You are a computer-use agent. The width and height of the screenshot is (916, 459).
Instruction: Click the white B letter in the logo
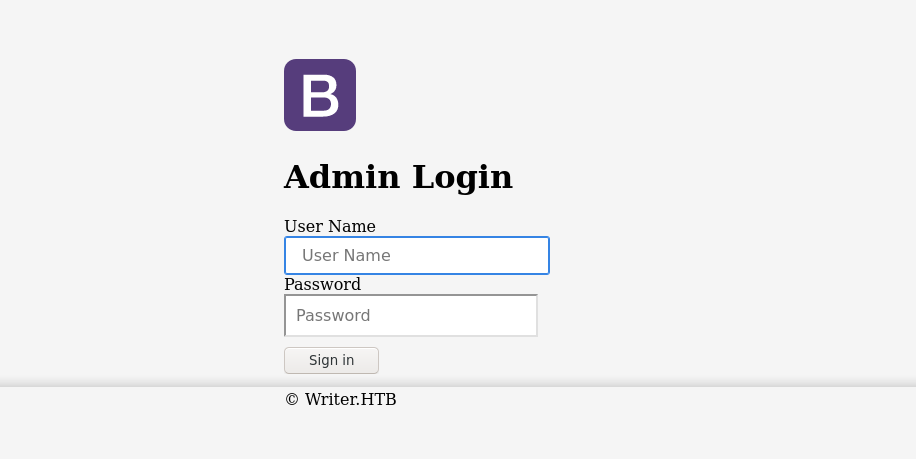click(320, 96)
